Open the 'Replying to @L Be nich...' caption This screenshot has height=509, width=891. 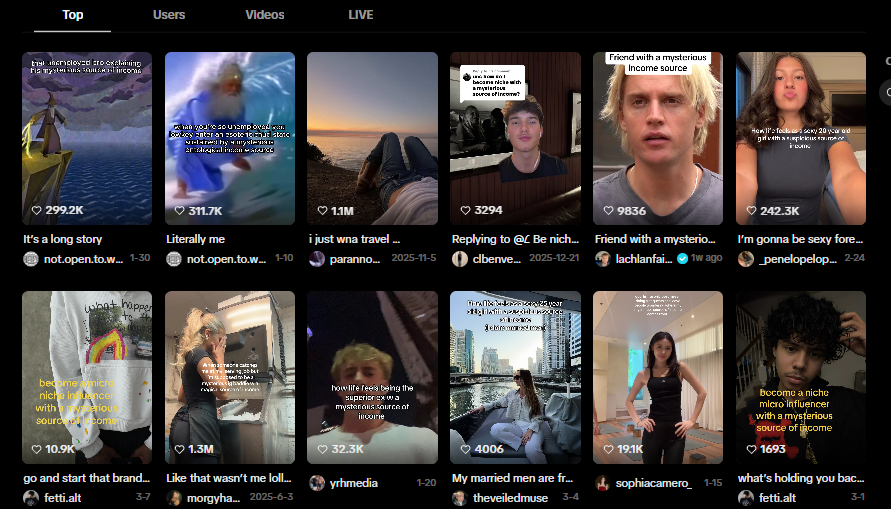pos(515,239)
